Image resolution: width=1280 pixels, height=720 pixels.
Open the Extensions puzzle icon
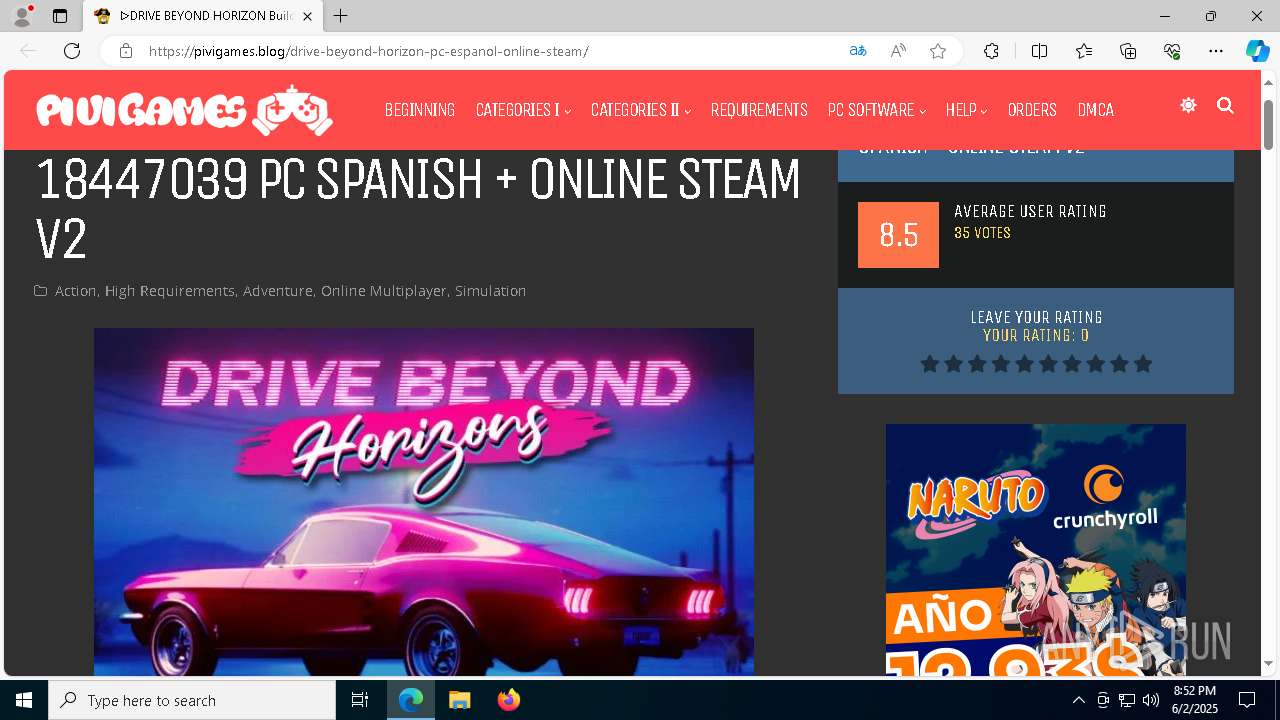pyautogui.click(x=991, y=51)
